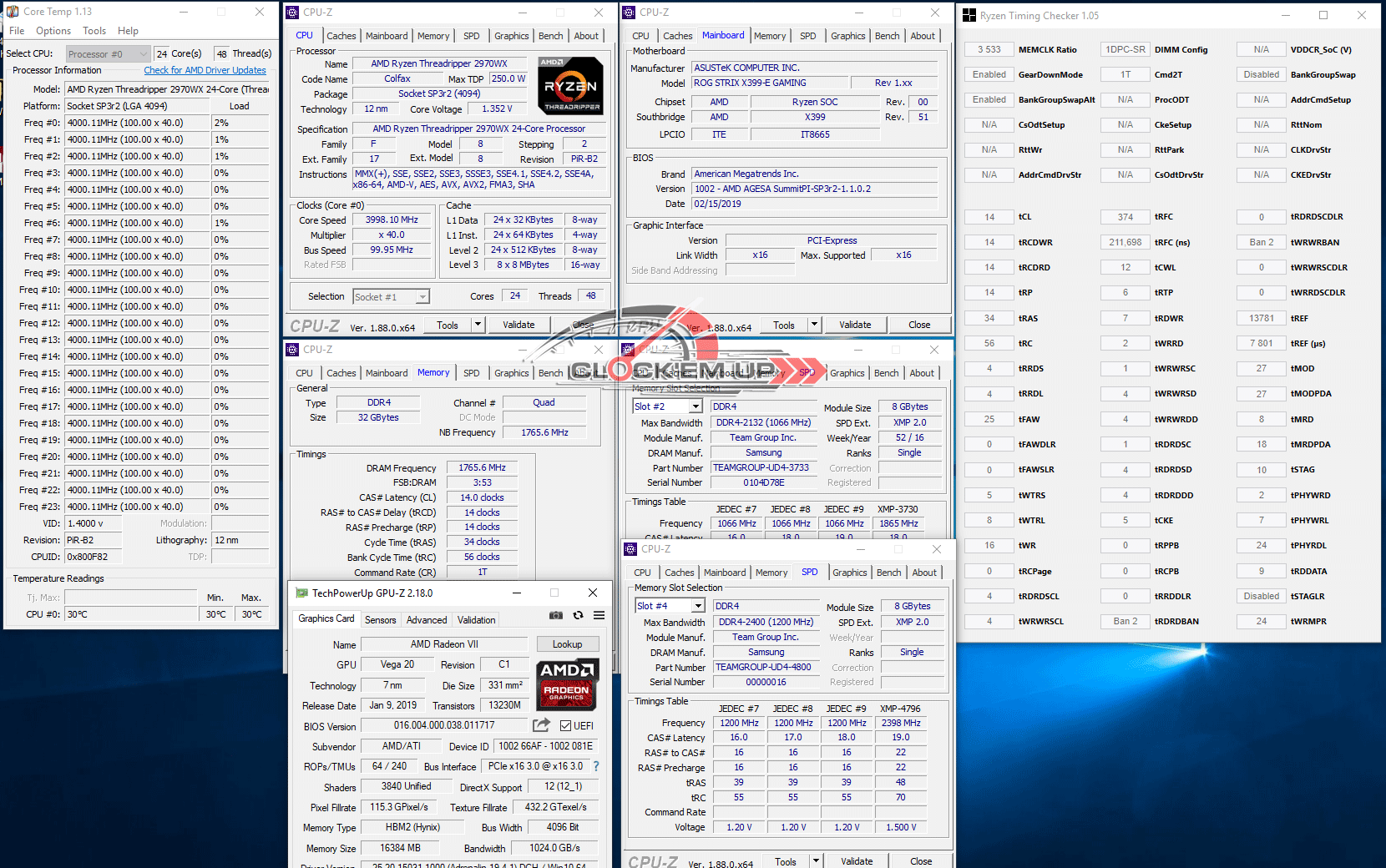This screenshot has height=868, width=1386.
Task: Click the AMD Radeon Graphics logo
Action: coord(567,681)
